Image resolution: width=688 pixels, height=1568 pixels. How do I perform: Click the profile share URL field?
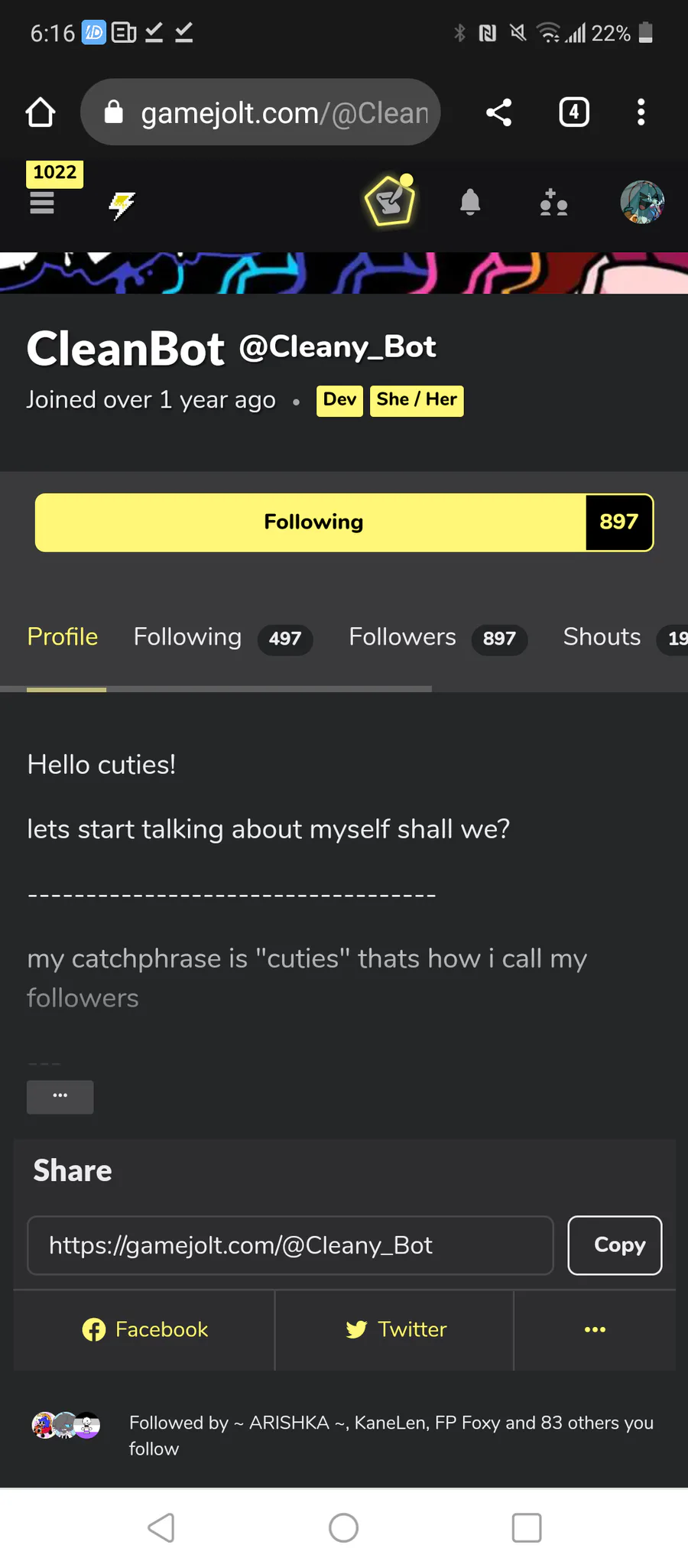[290, 1245]
